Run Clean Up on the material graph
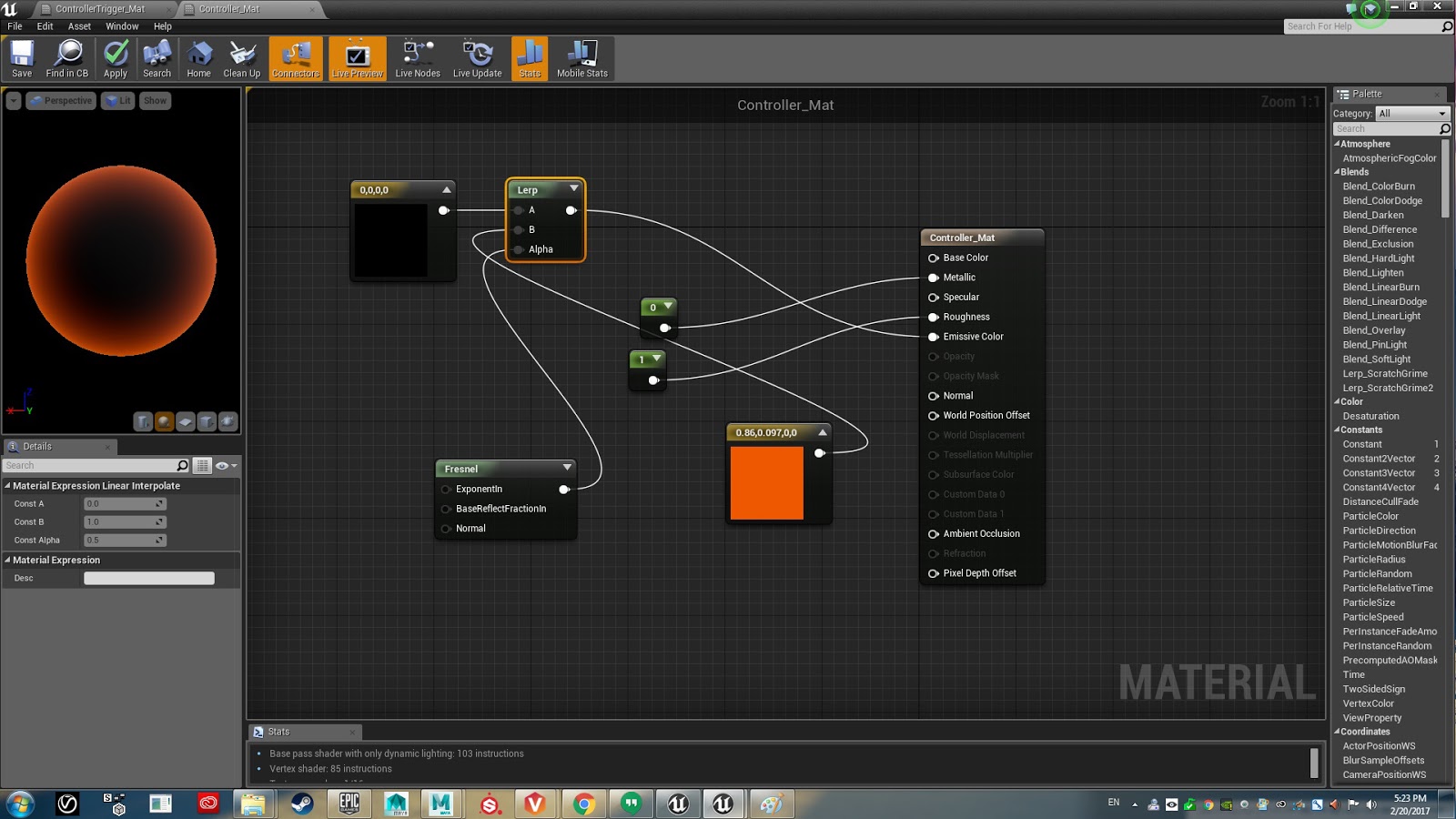The image size is (1456, 819). pos(241,57)
